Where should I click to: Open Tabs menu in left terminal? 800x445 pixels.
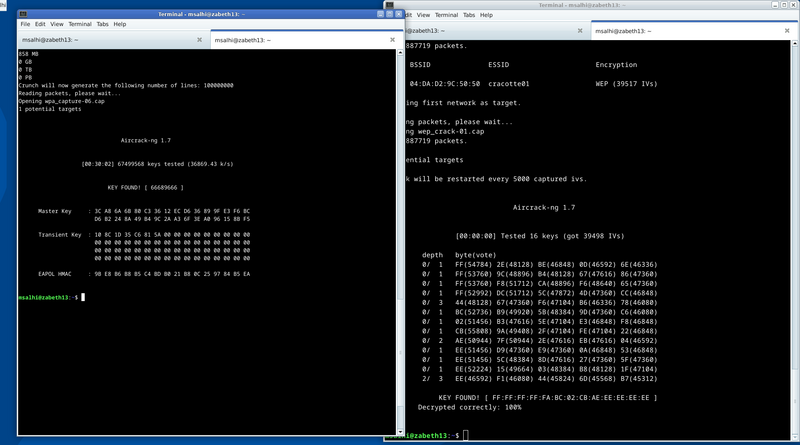pyautogui.click(x=103, y=24)
